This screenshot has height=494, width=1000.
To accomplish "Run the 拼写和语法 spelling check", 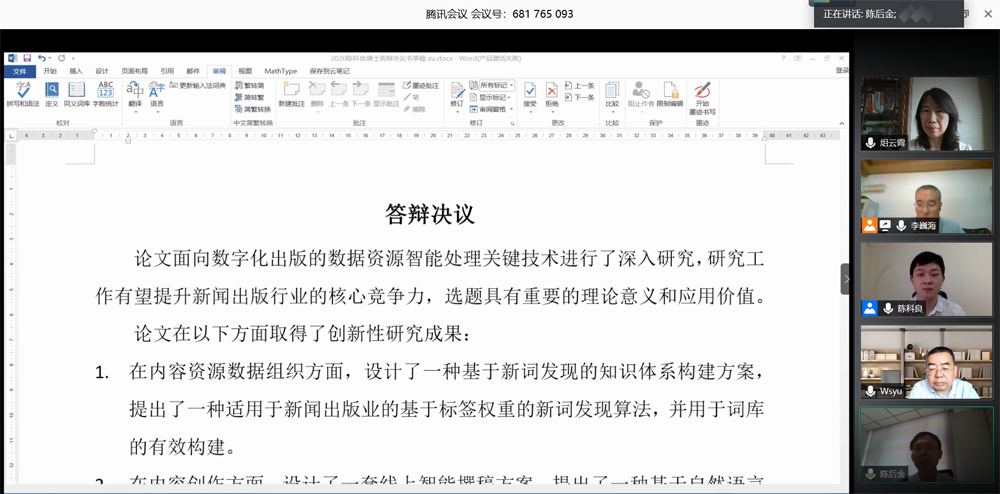I will pyautogui.click(x=23, y=94).
